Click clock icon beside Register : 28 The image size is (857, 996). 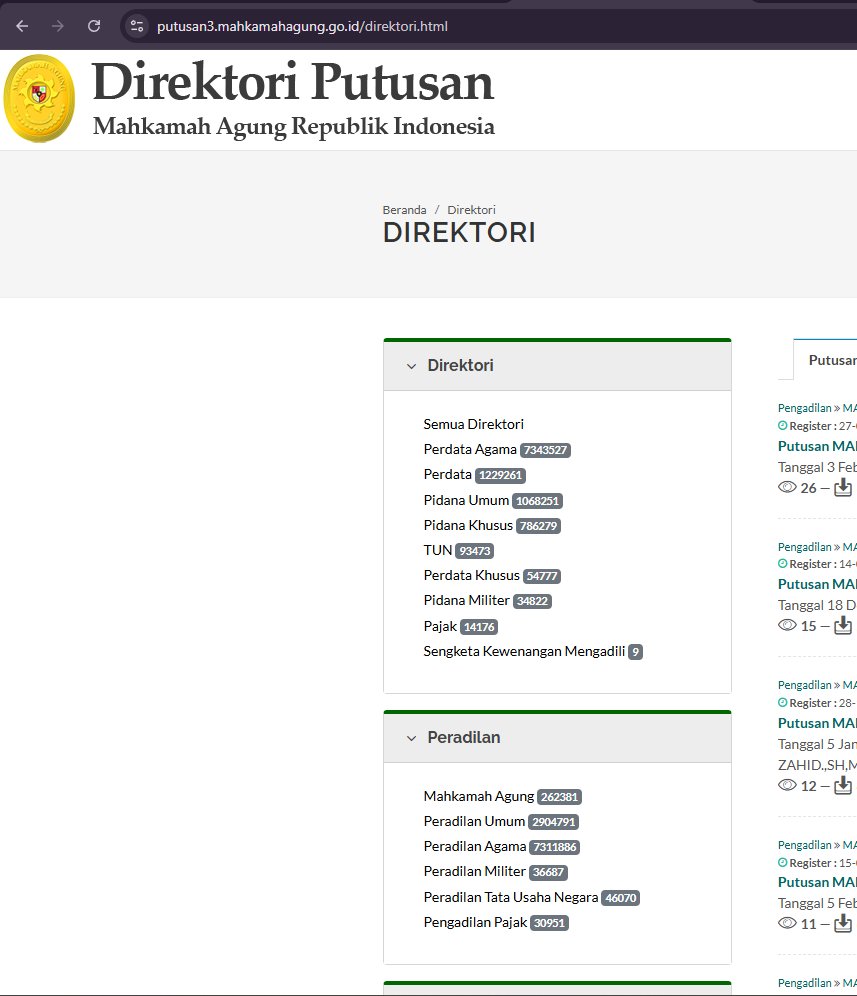783,703
